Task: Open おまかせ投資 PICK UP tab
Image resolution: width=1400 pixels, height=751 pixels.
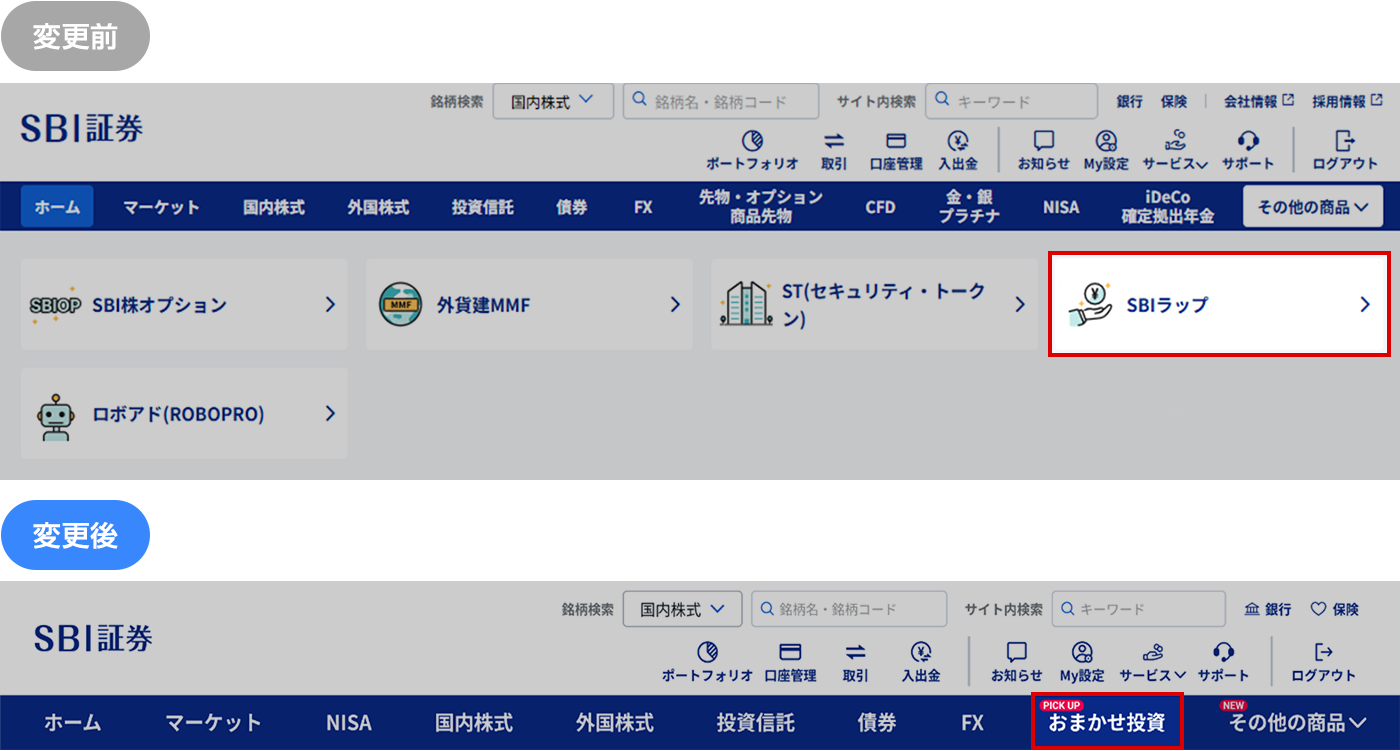Action: coord(1107,720)
